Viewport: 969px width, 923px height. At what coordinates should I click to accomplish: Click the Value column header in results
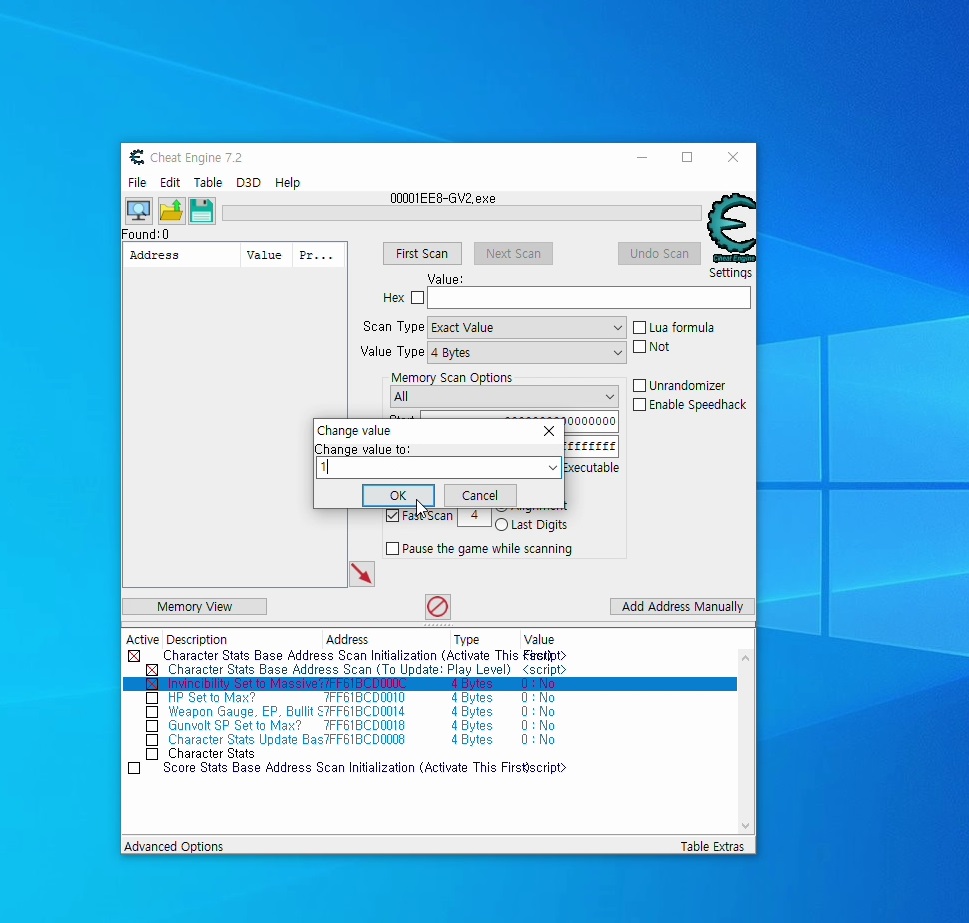click(266, 255)
